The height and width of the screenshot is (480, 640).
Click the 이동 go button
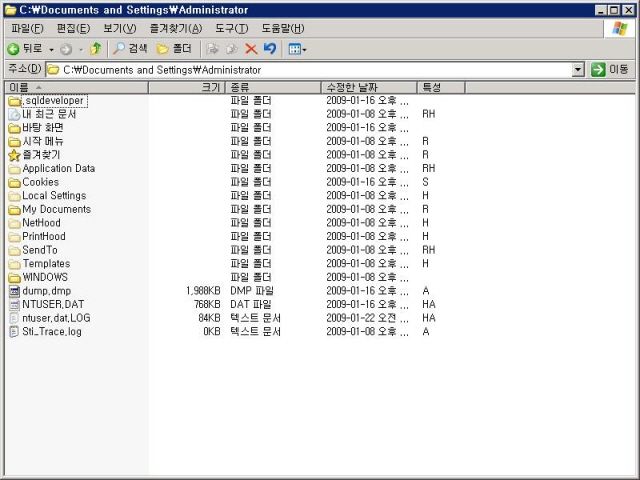(x=610, y=70)
